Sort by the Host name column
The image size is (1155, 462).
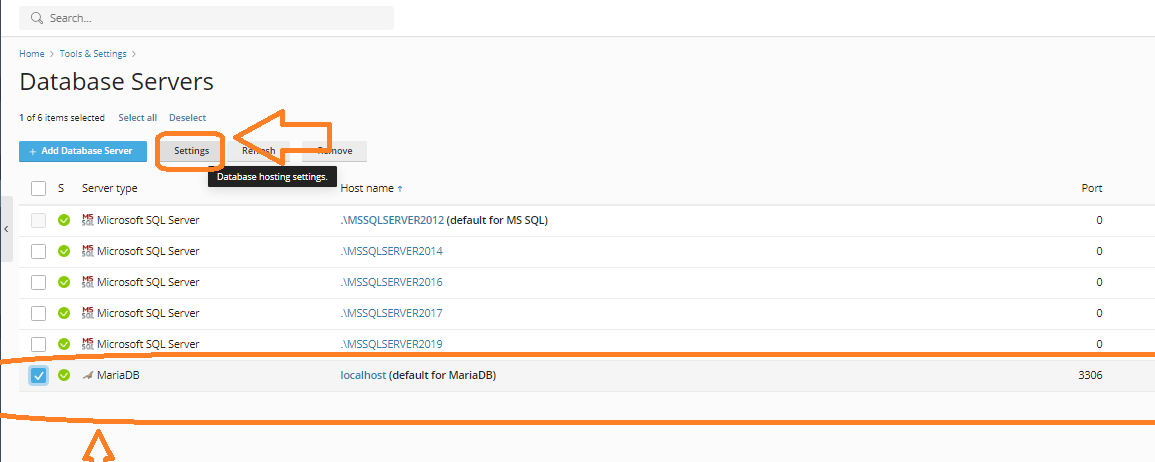coord(367,188)
